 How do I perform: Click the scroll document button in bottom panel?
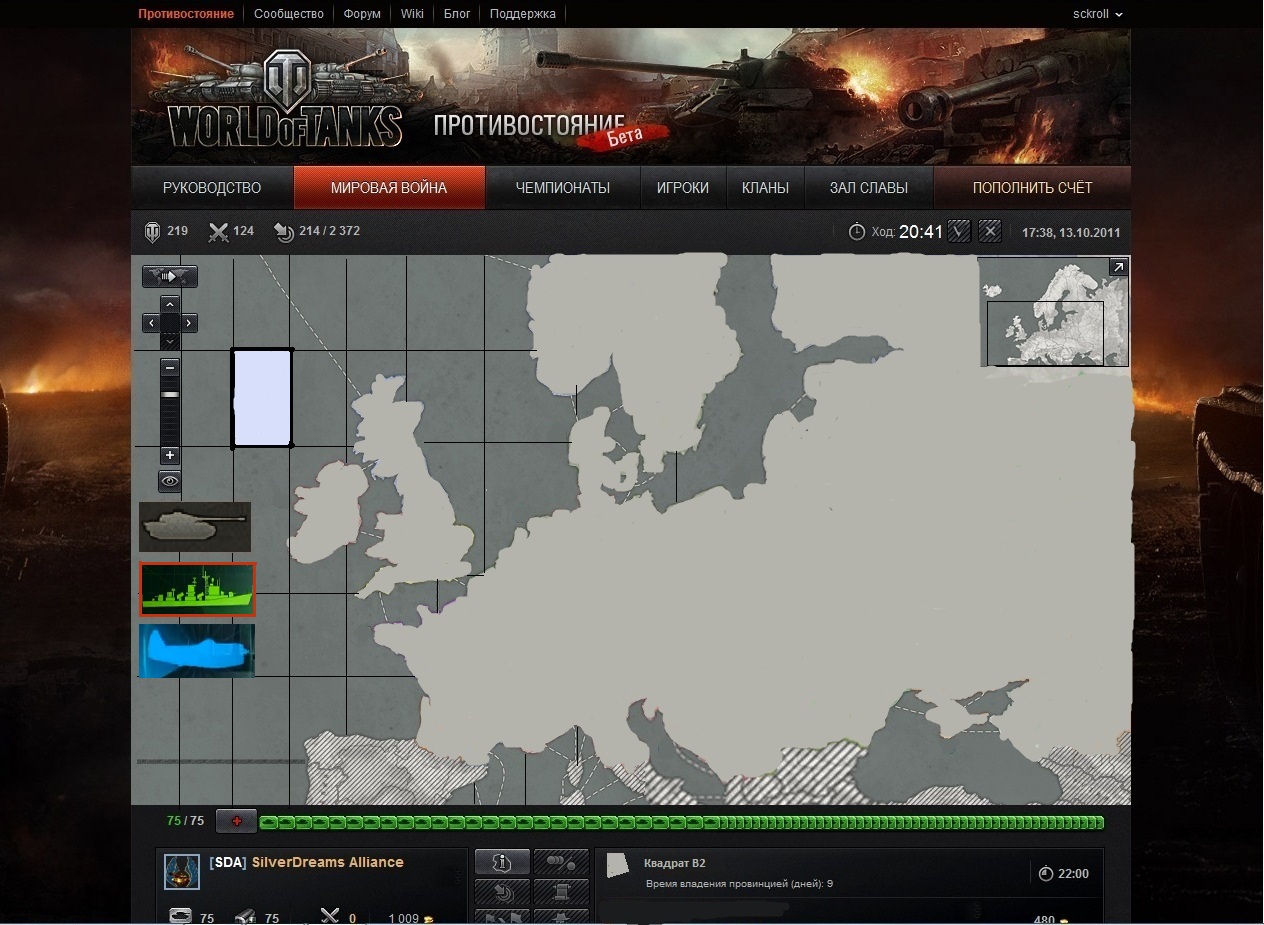[x=561, y=890]
